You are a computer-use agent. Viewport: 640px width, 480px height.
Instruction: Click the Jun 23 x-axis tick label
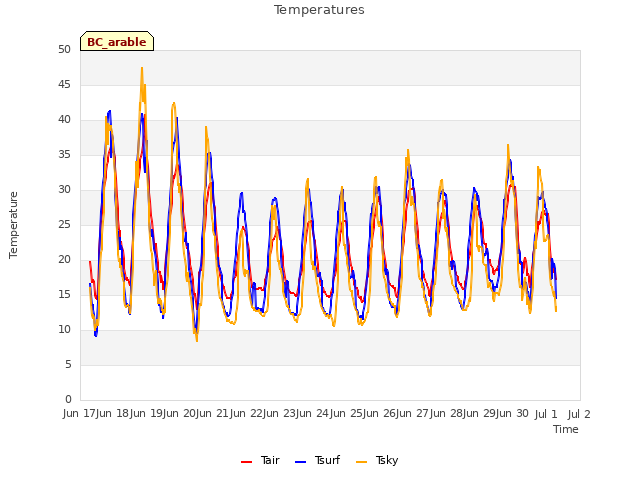click(281, 414)
